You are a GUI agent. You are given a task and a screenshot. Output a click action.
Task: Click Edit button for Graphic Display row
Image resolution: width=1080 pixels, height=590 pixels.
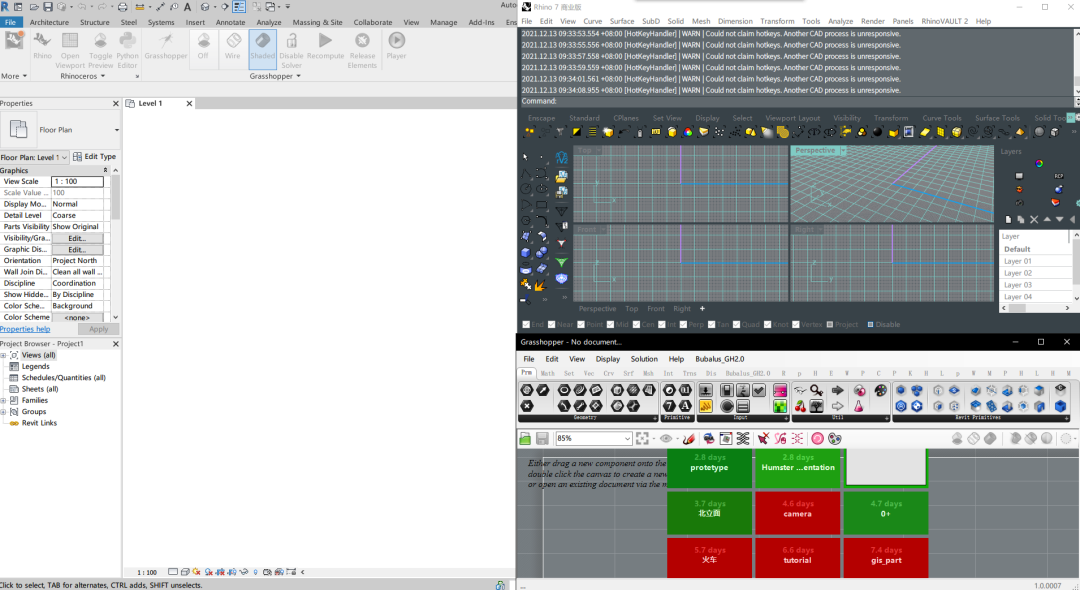pos(76,249)
